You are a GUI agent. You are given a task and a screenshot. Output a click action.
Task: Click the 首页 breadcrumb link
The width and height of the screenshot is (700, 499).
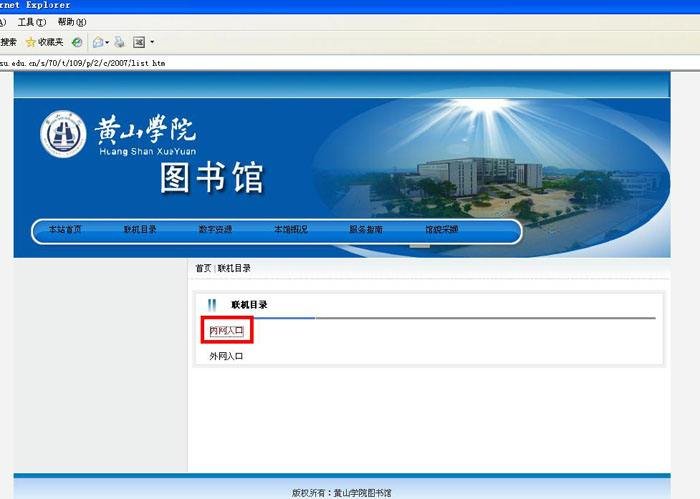(x=203, y=268)
